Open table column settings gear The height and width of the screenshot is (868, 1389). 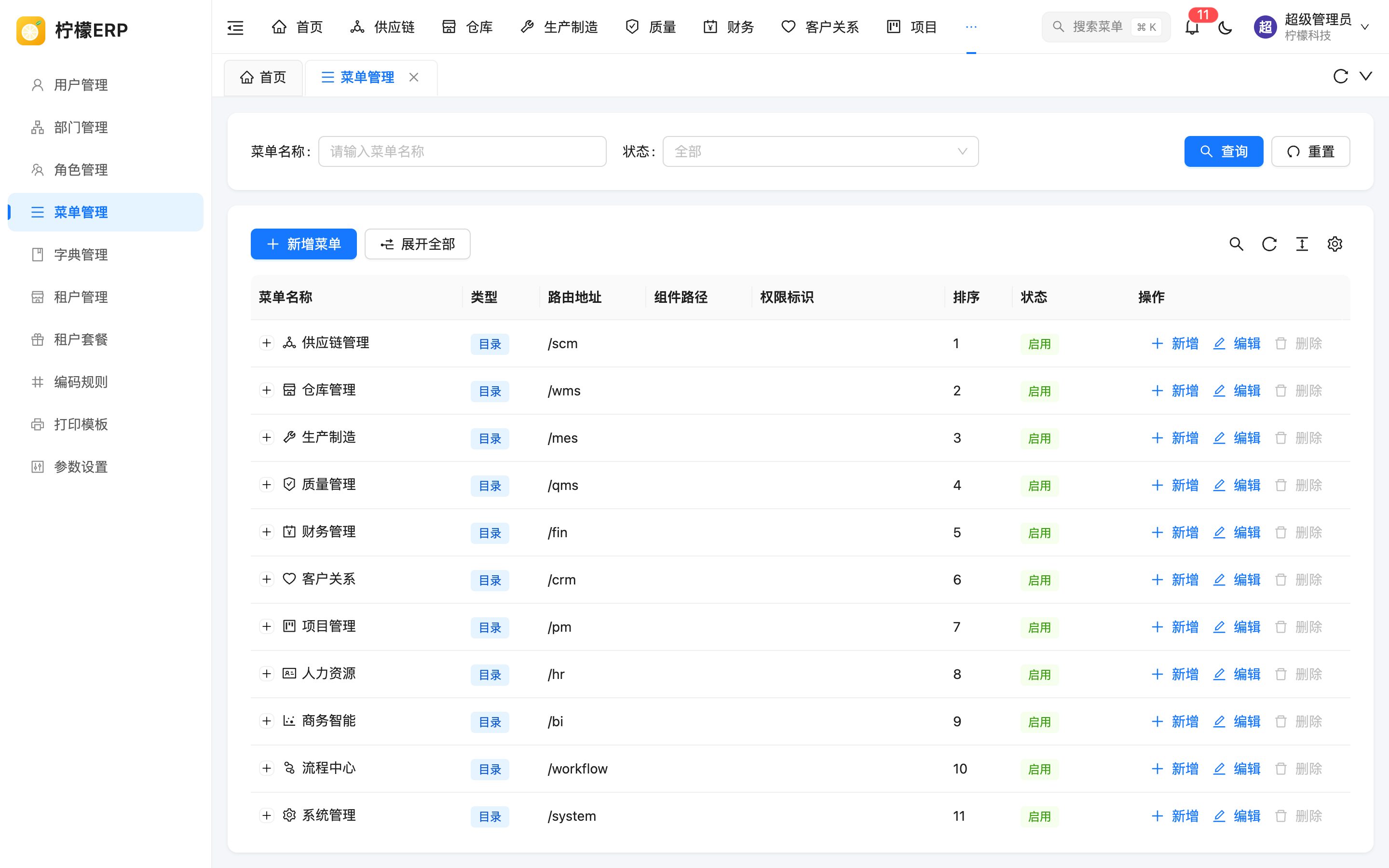1335,244
